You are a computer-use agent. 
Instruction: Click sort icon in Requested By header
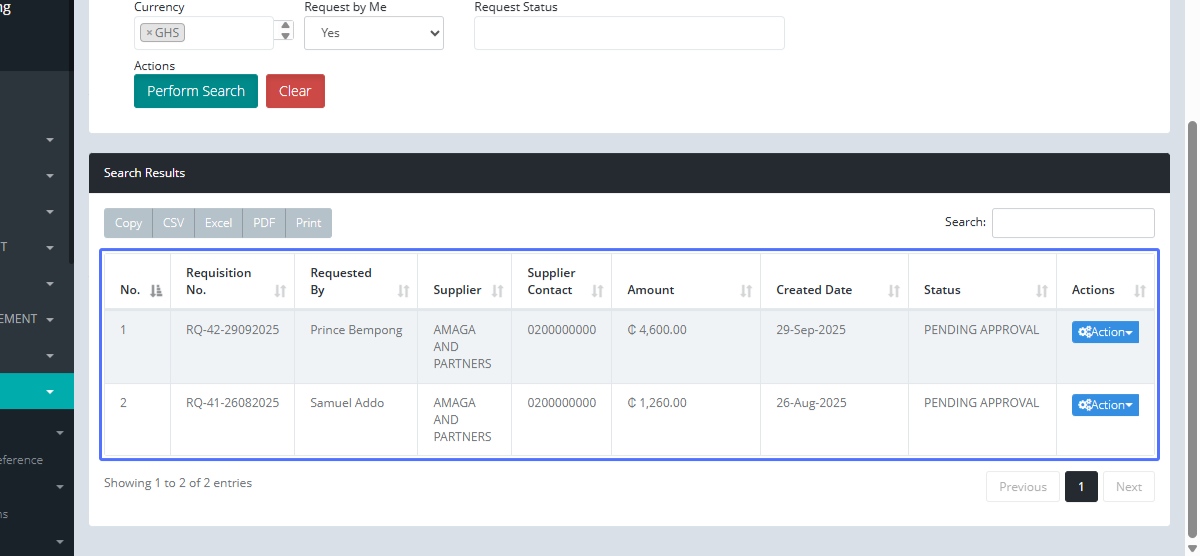coord(403,291)
